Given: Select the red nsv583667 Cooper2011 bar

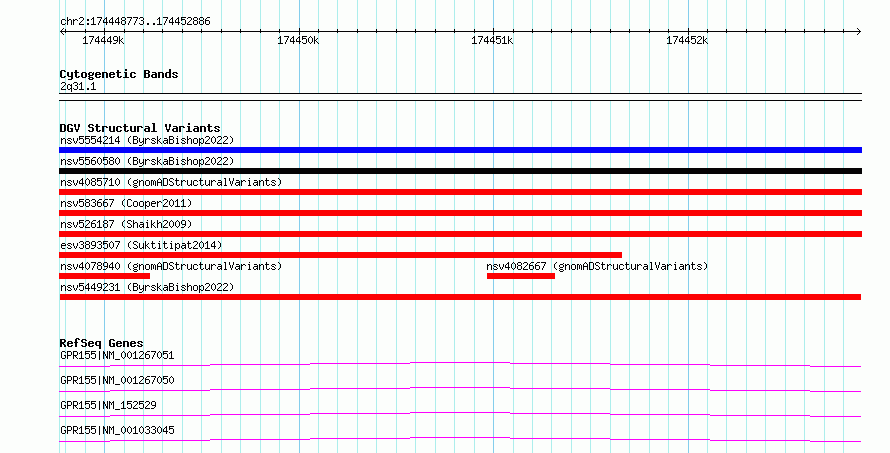Looking at the screenshot, I should (x=460, y=213).
